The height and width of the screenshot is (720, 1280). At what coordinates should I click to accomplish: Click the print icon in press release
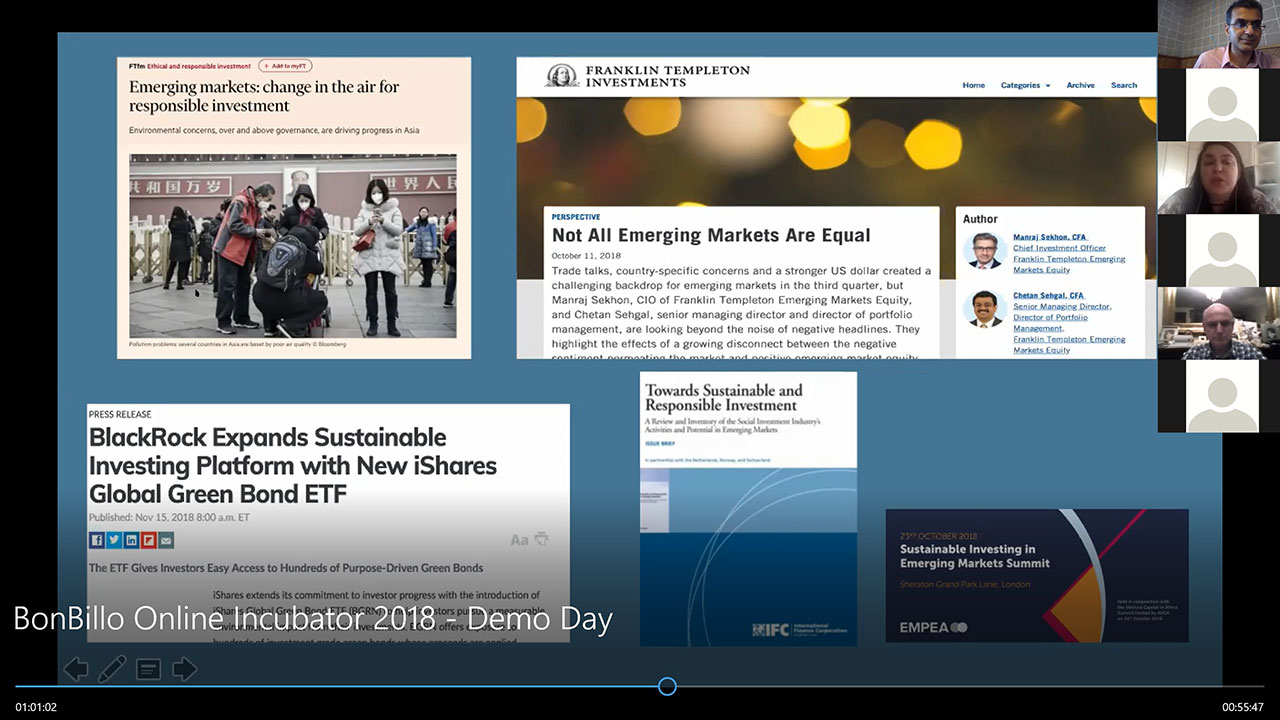[x=541, y=539]
